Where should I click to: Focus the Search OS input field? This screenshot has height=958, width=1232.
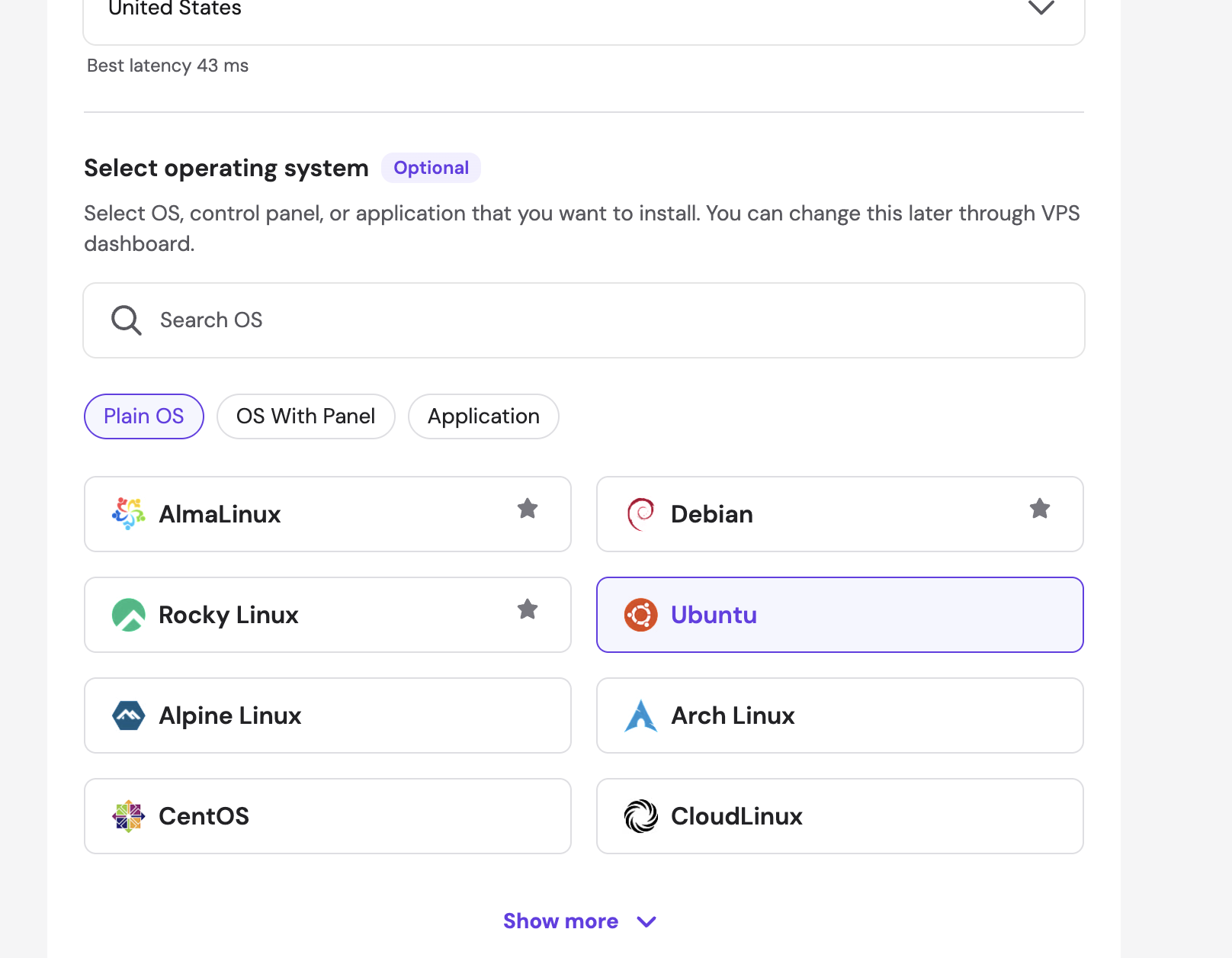coord(584,320)
